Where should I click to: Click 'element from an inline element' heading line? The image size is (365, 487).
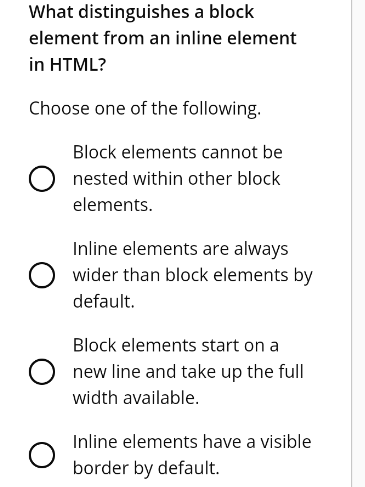(x=163, y=38)
